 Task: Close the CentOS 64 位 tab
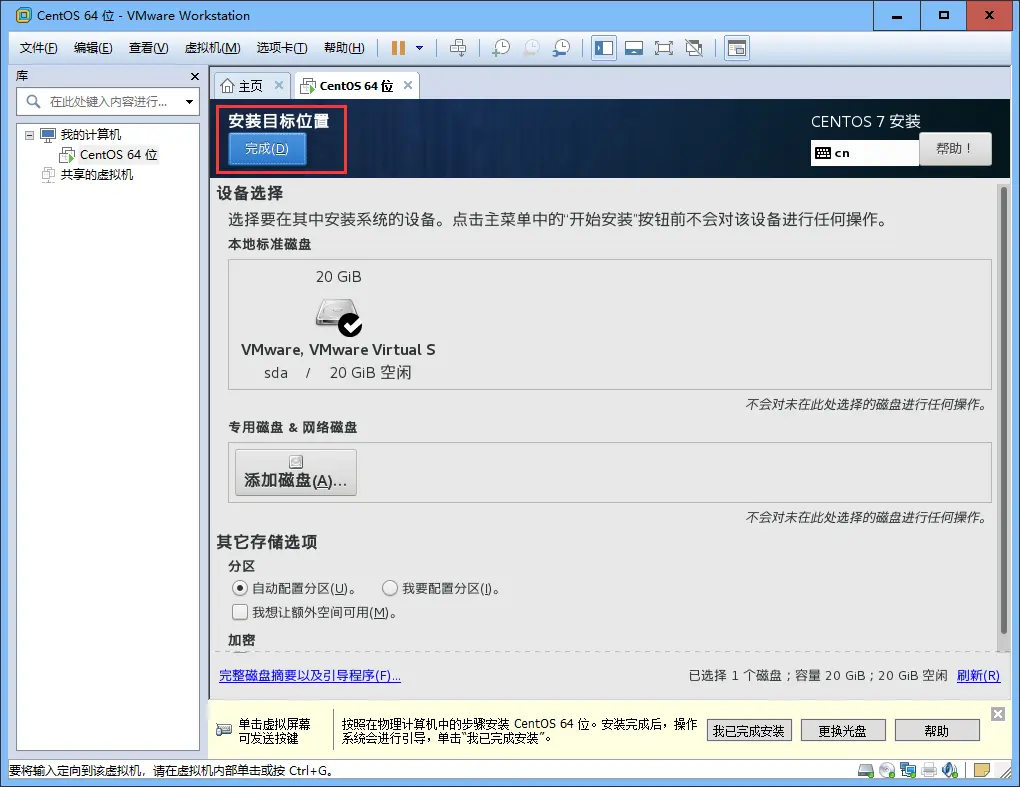(x=408, y=85)
